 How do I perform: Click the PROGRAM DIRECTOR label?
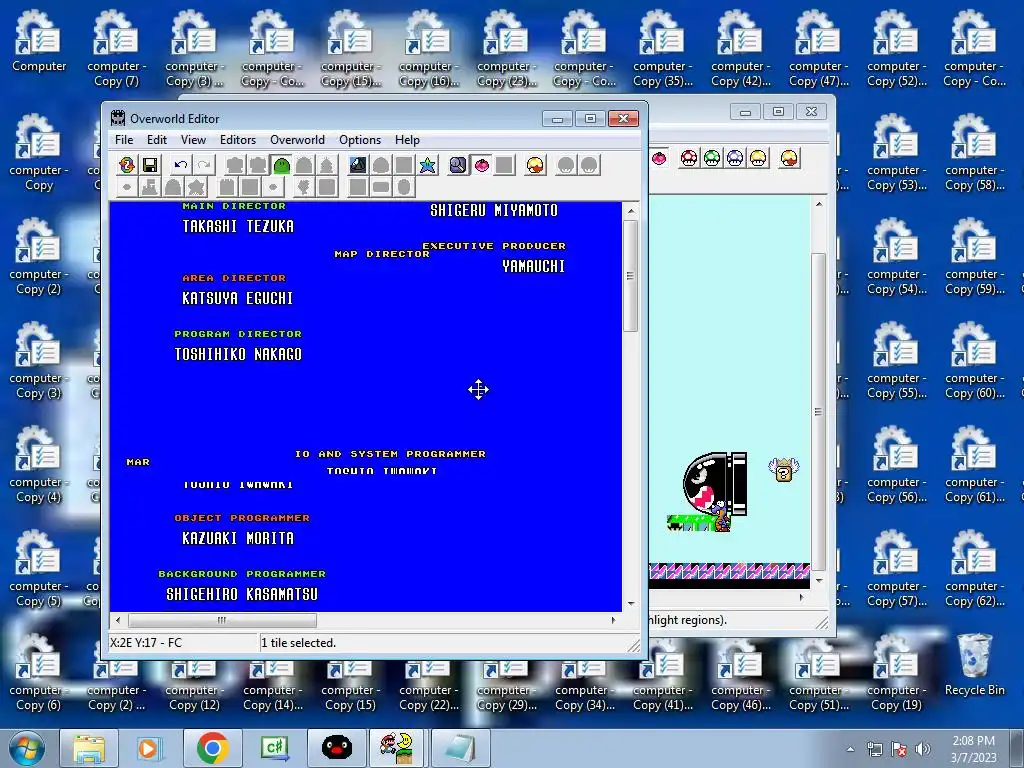pyautogui.click(x=238, y=334)
